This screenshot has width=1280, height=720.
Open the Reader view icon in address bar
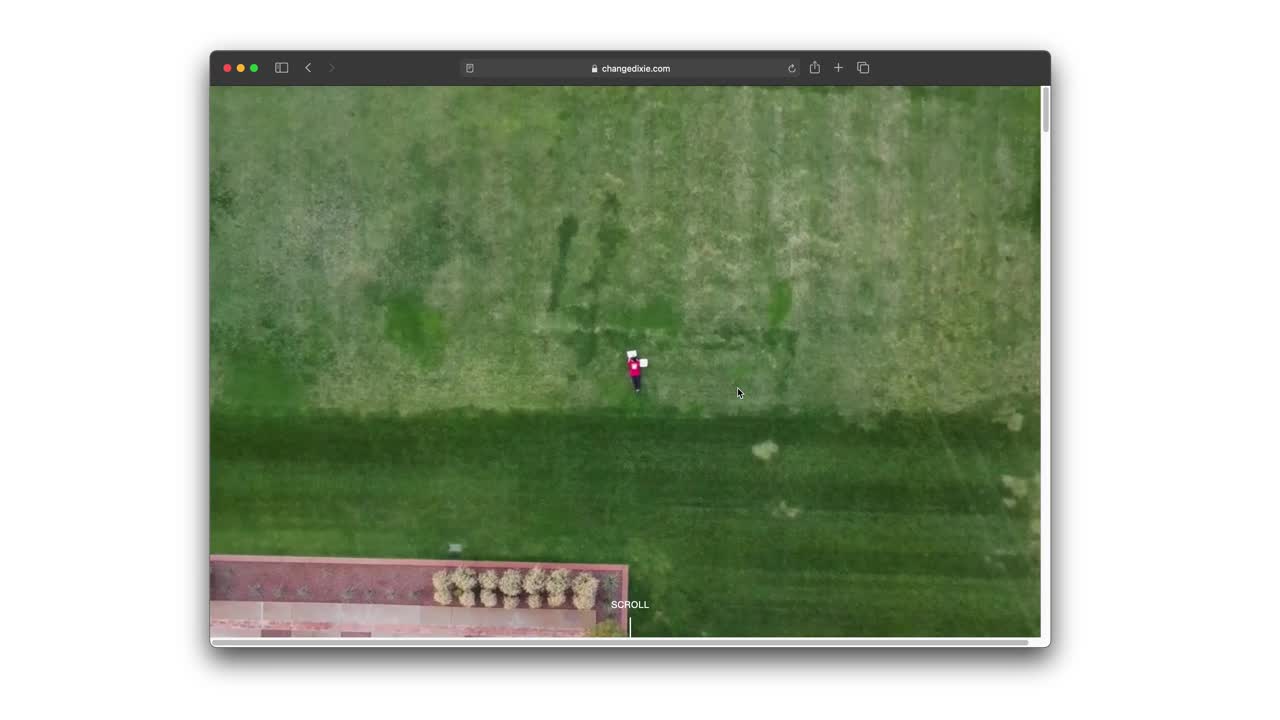click(470, 68)
